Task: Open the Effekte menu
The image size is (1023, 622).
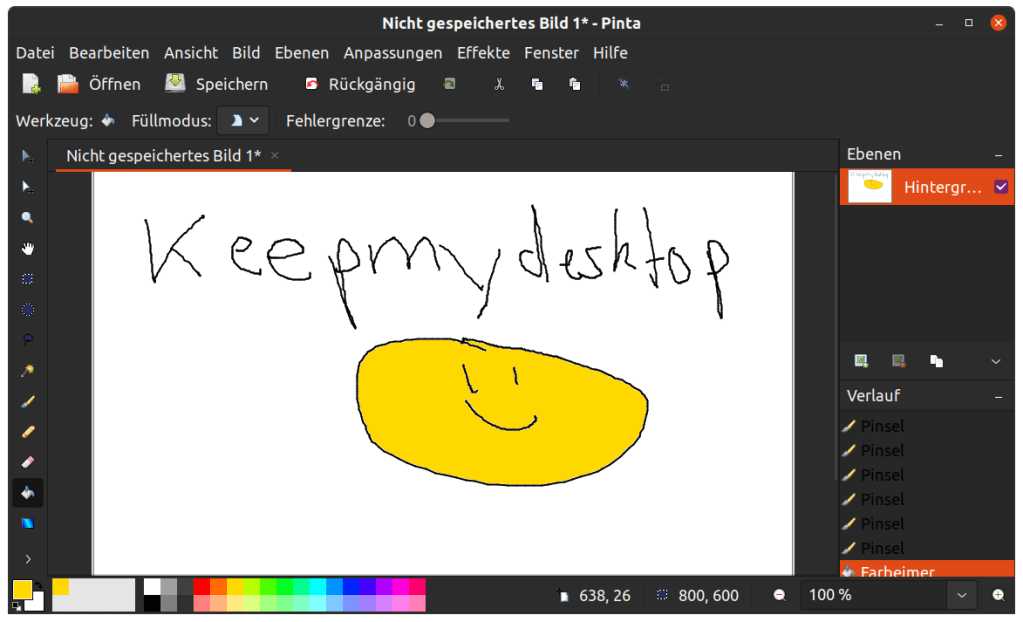Action: (x=483, y=53)
